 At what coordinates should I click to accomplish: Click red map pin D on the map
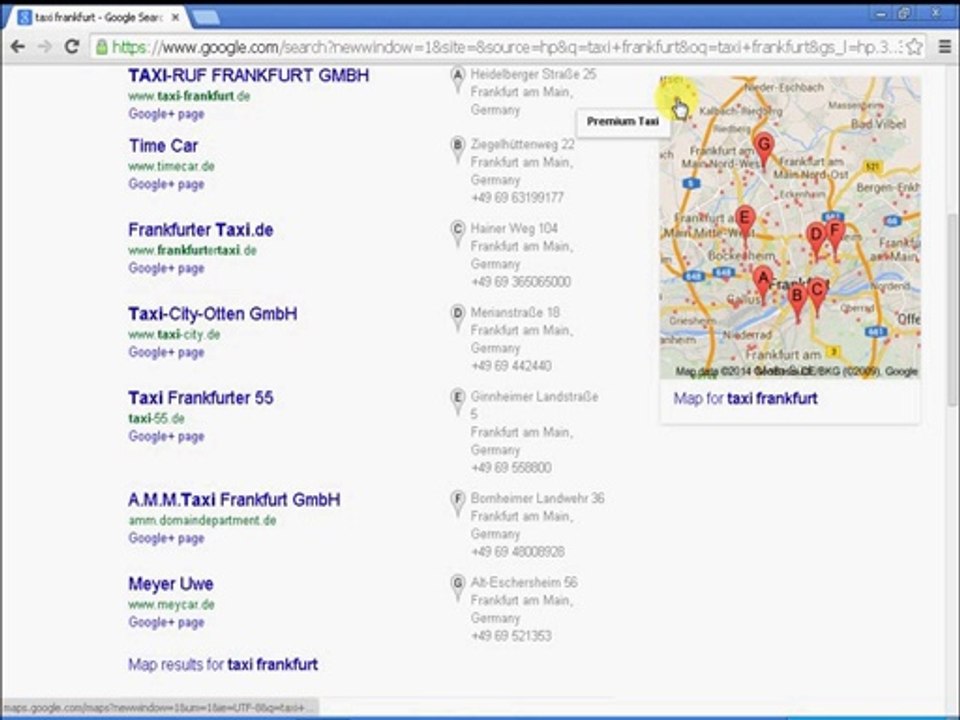816,239
